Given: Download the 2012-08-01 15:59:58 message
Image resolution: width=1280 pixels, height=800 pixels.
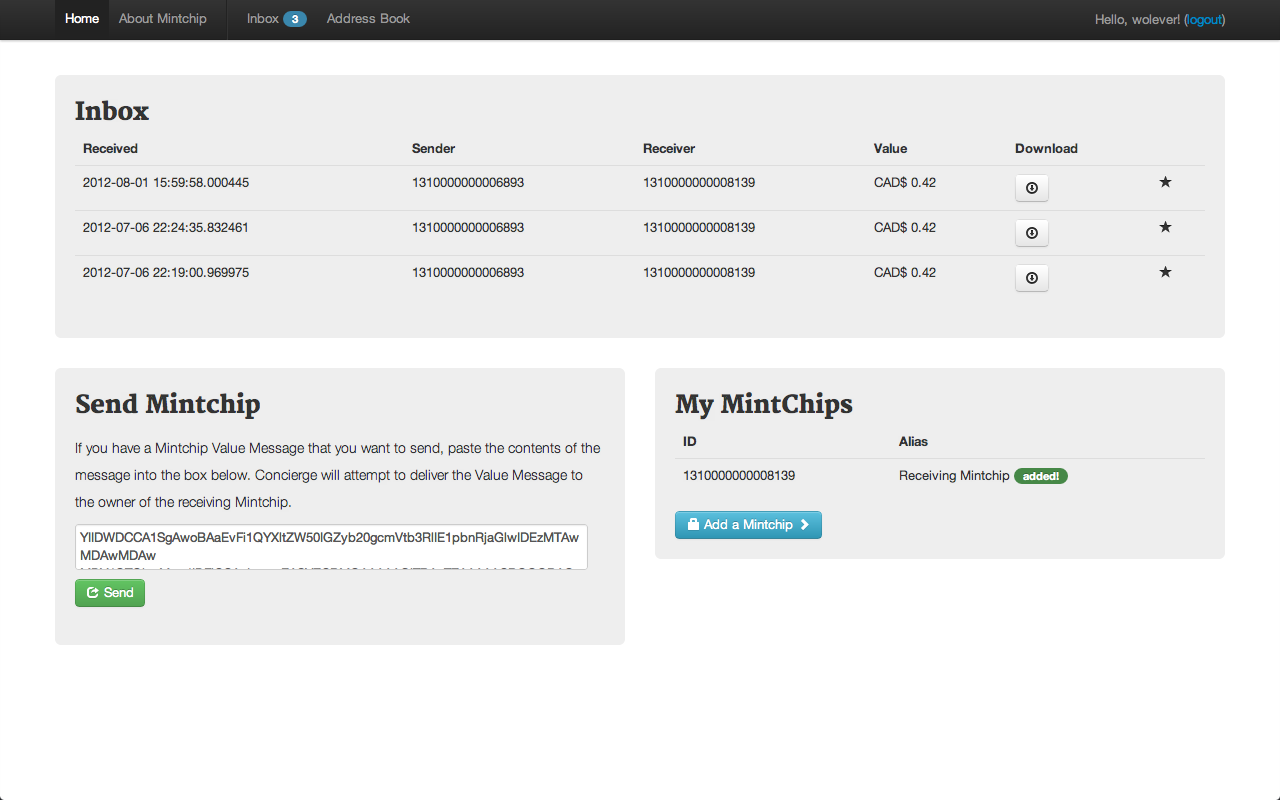Looking at the screenshot, I should [1032, 188].
